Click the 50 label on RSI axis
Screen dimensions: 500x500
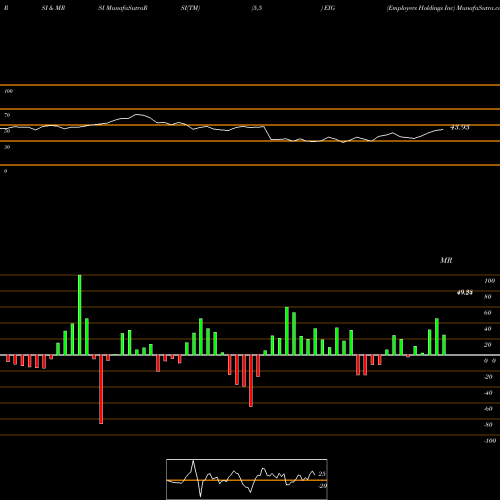[x=7, y=131]
